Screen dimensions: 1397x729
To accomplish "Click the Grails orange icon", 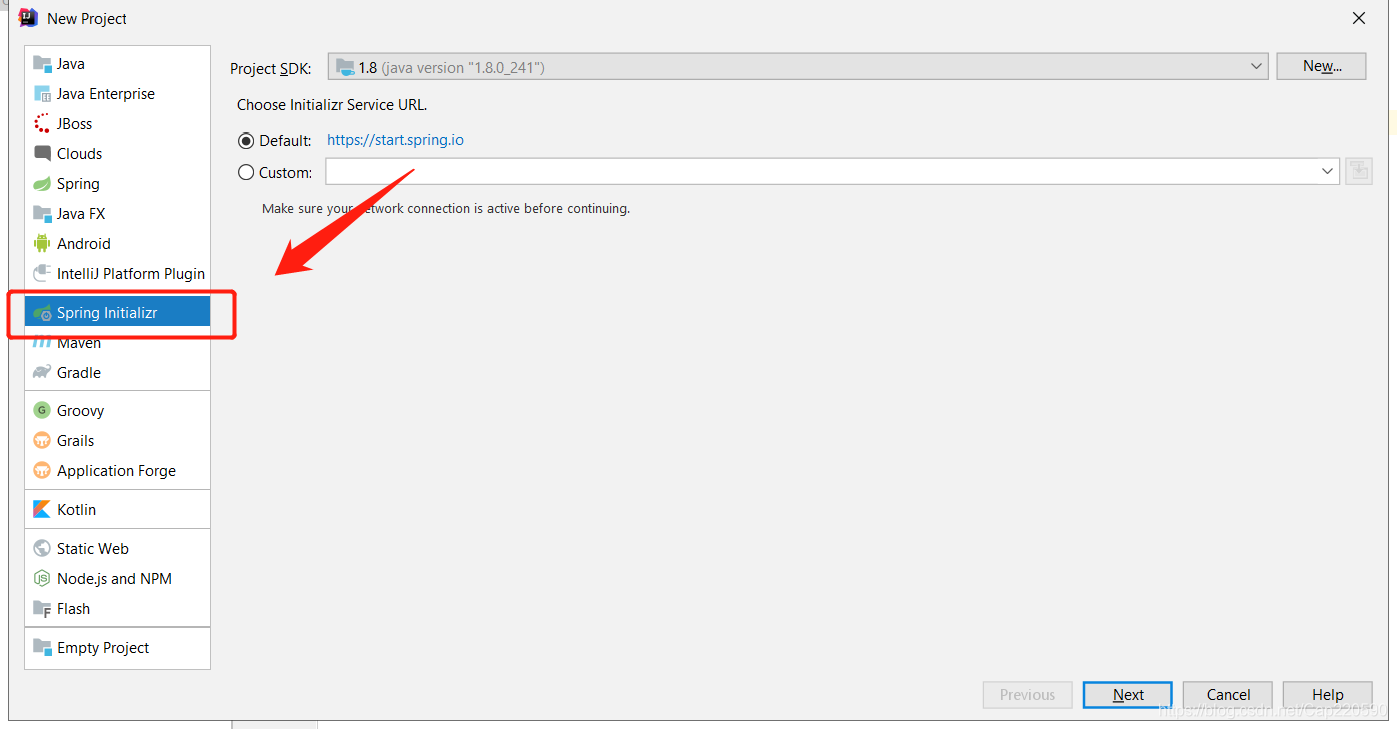I will [x=42, y=441].
